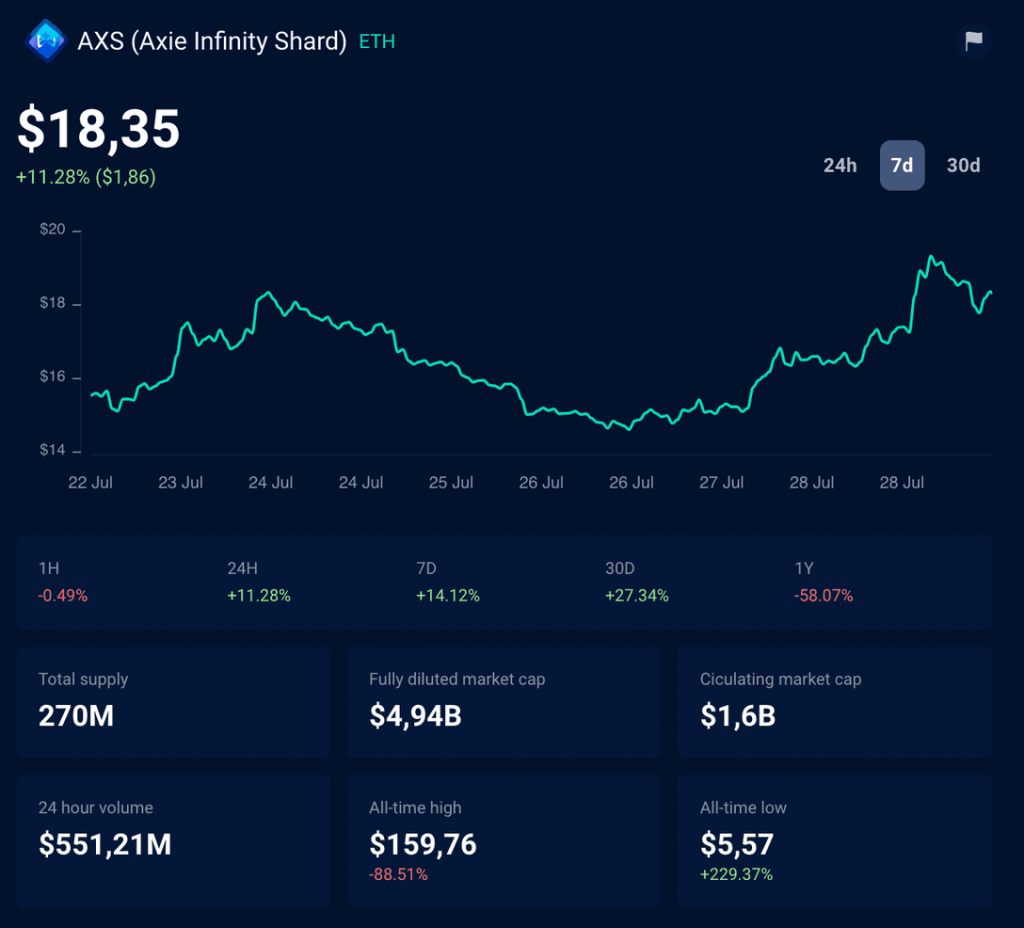Click the AXS token logo icon
Viewport: 1024px width, 928px height.
[45, 42]
